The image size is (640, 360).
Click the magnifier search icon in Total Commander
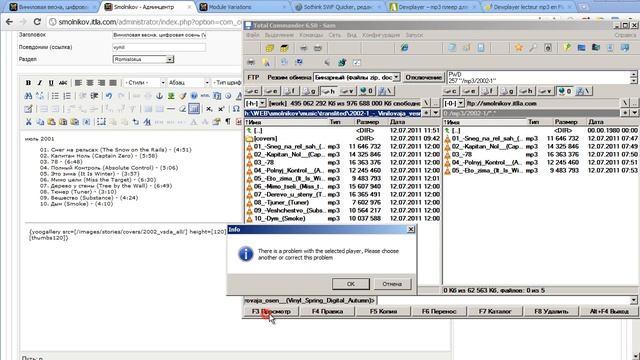pyautogui.click(x=533, y=48)
